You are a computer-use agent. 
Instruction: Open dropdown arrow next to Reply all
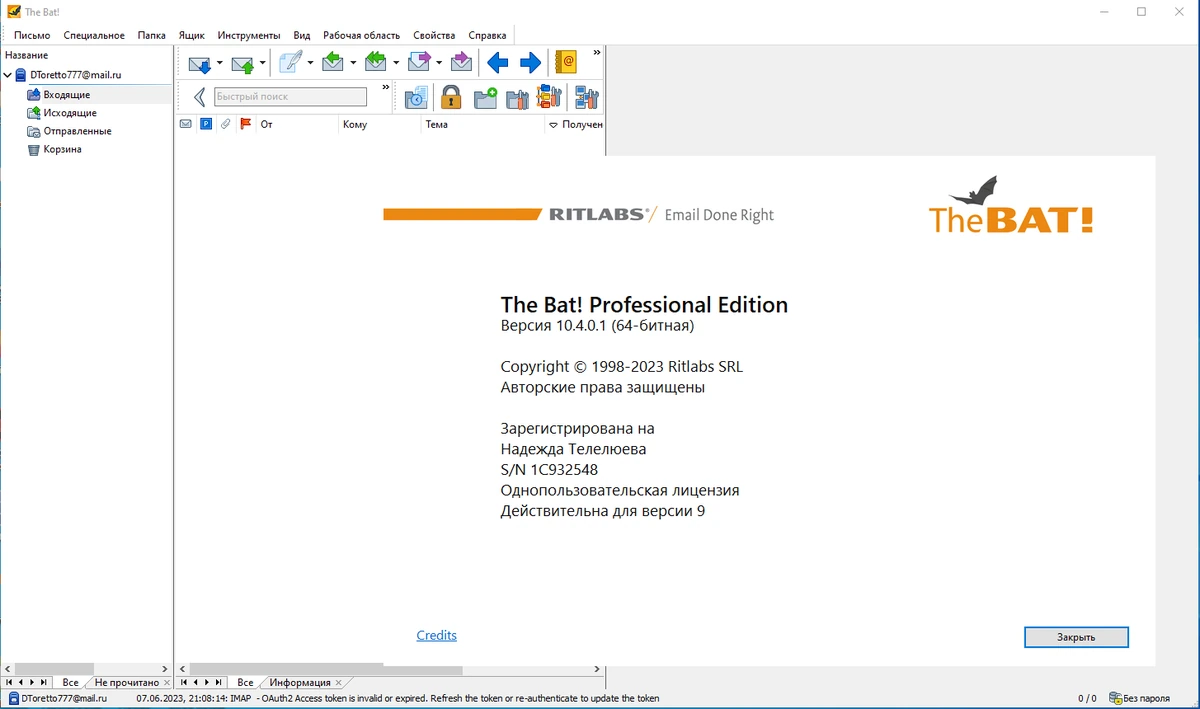(396, 63)
